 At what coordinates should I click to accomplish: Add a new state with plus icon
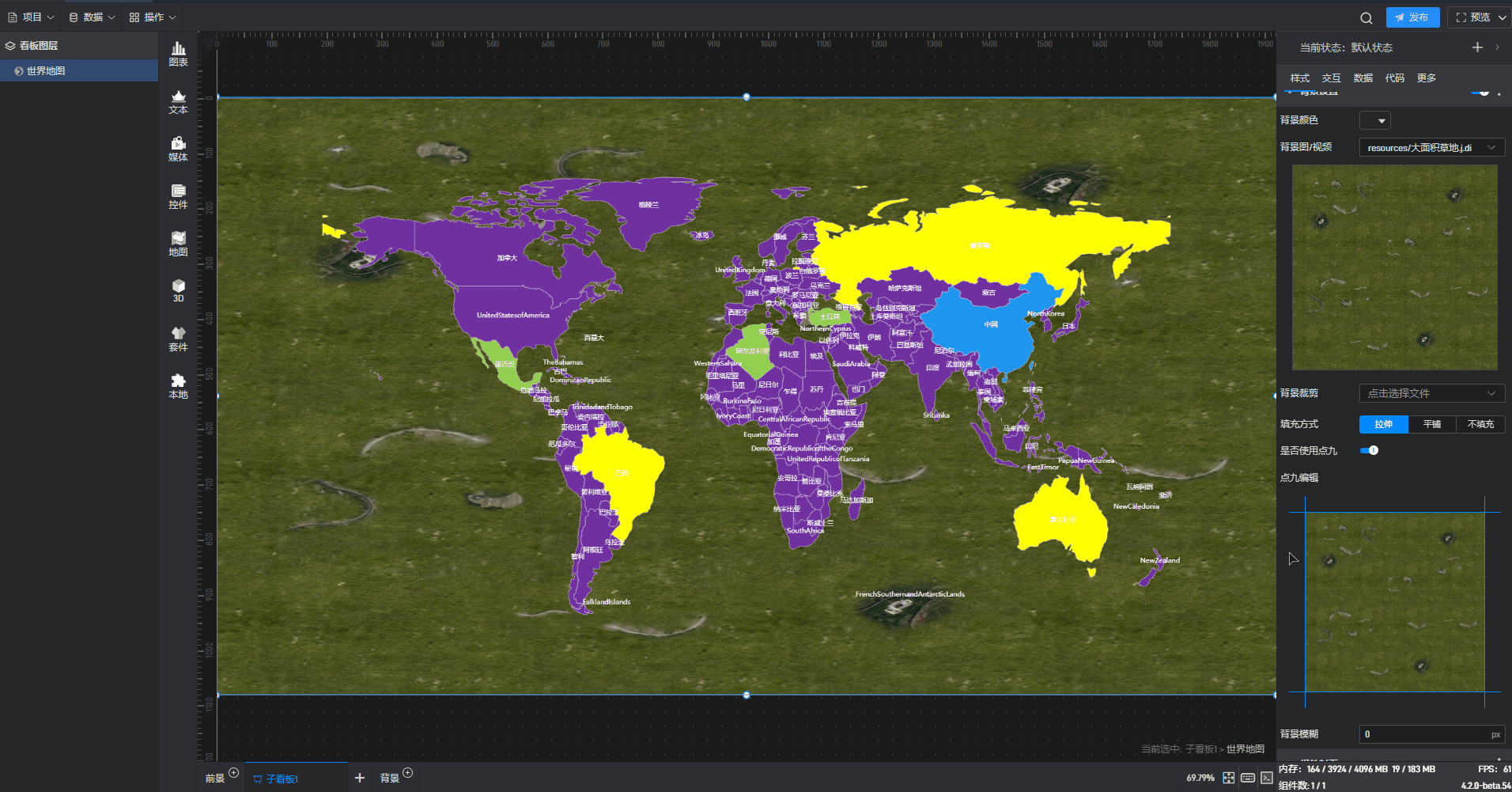click(x=1476, y=47)
